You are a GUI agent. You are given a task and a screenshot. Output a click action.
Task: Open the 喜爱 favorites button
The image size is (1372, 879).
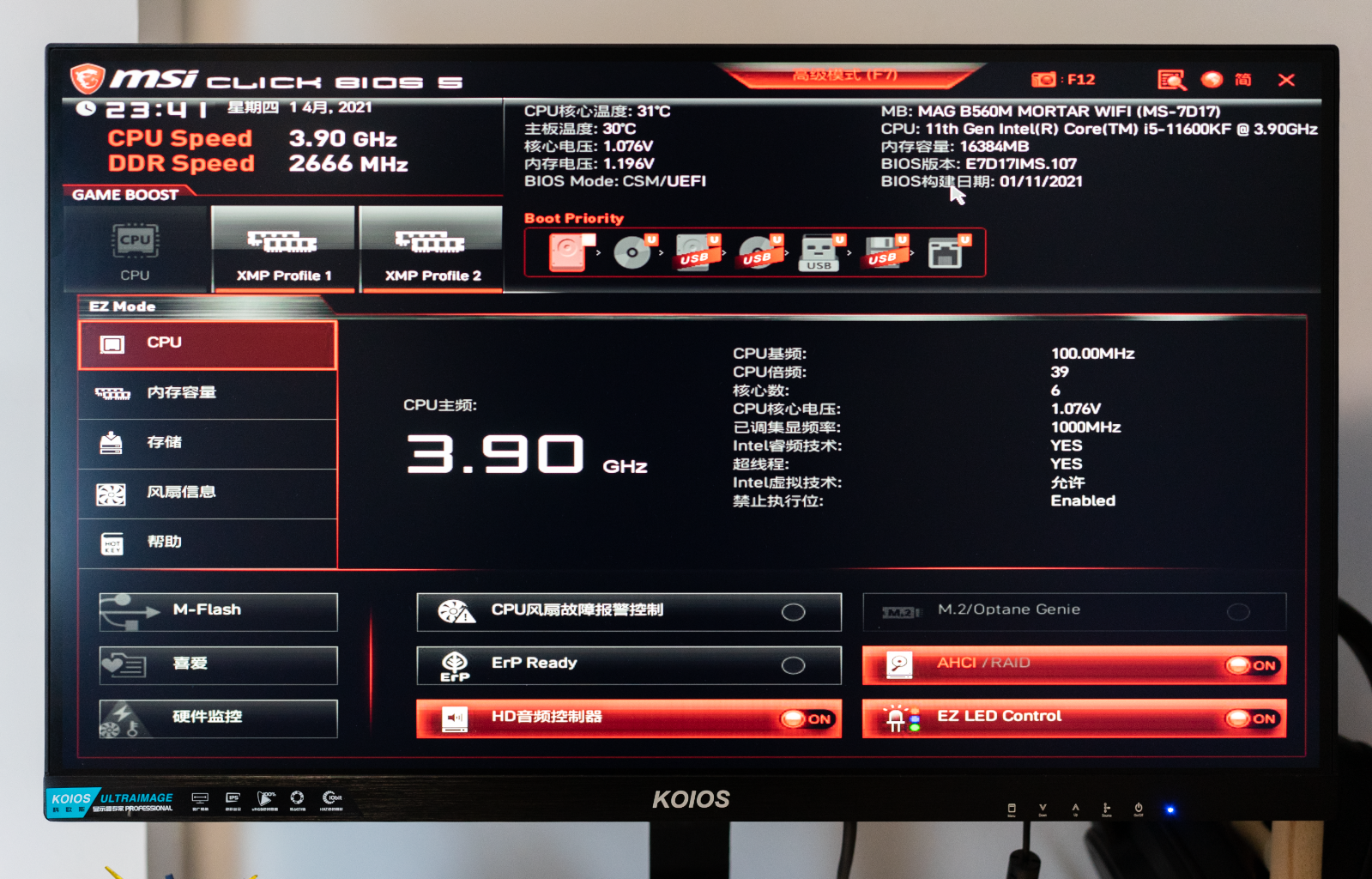[x=219, y=665]
